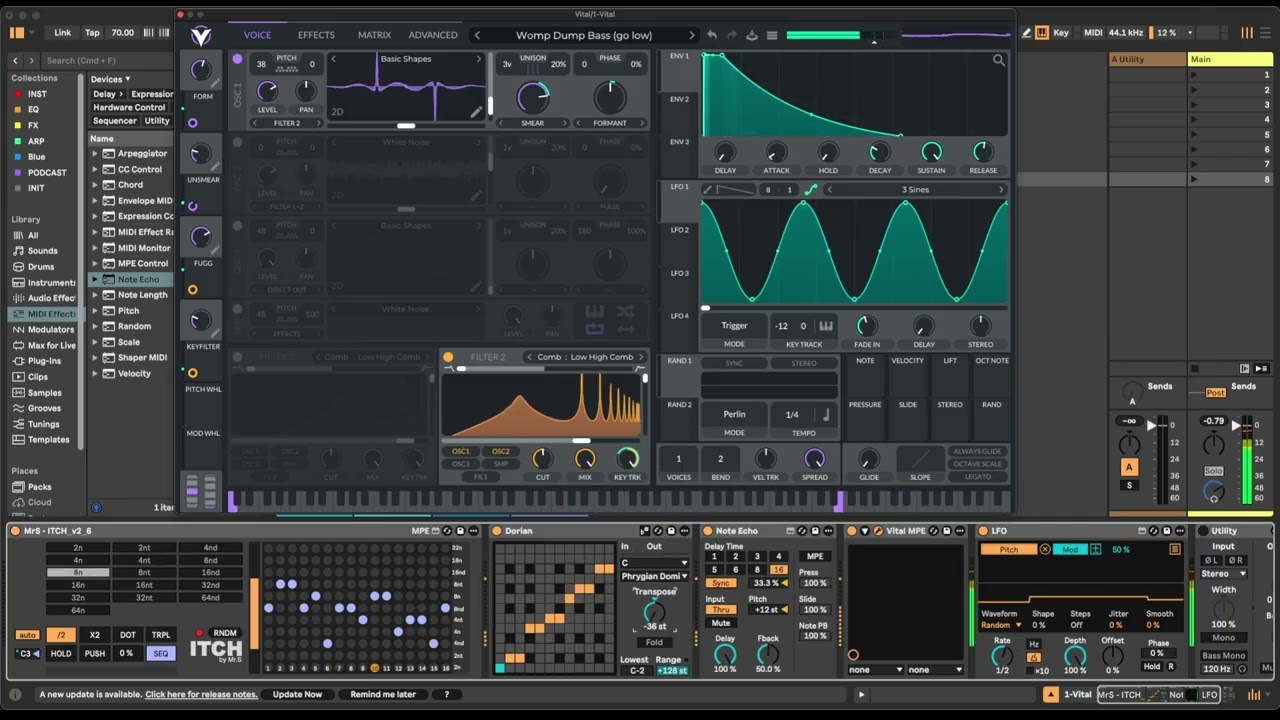Switch to Vital's VOICE tab
Image resolution: width=1280 pixels, height=720 pixels.
click(257, 35)
